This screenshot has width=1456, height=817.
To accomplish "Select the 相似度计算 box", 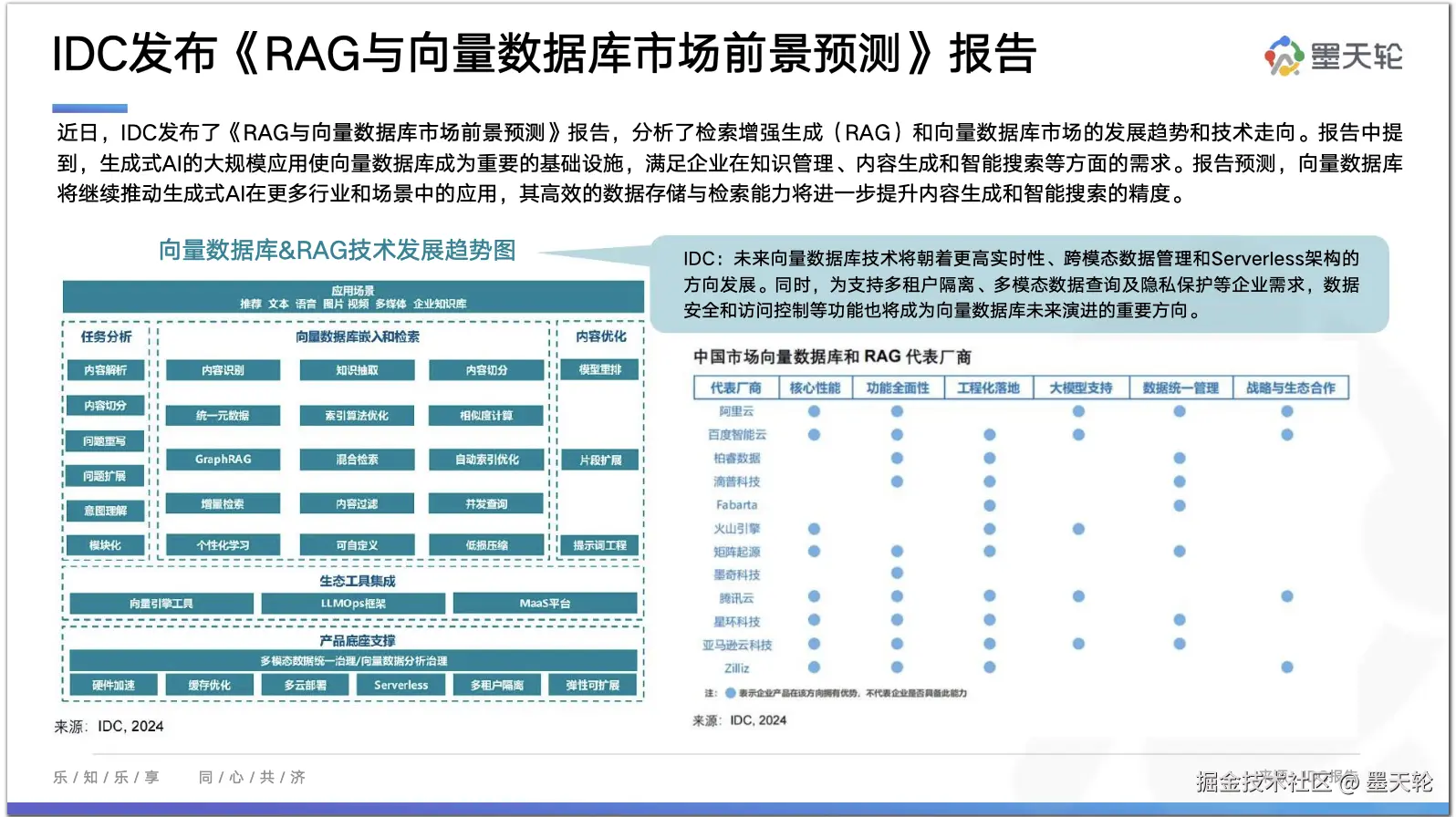I will coord(486,416).
